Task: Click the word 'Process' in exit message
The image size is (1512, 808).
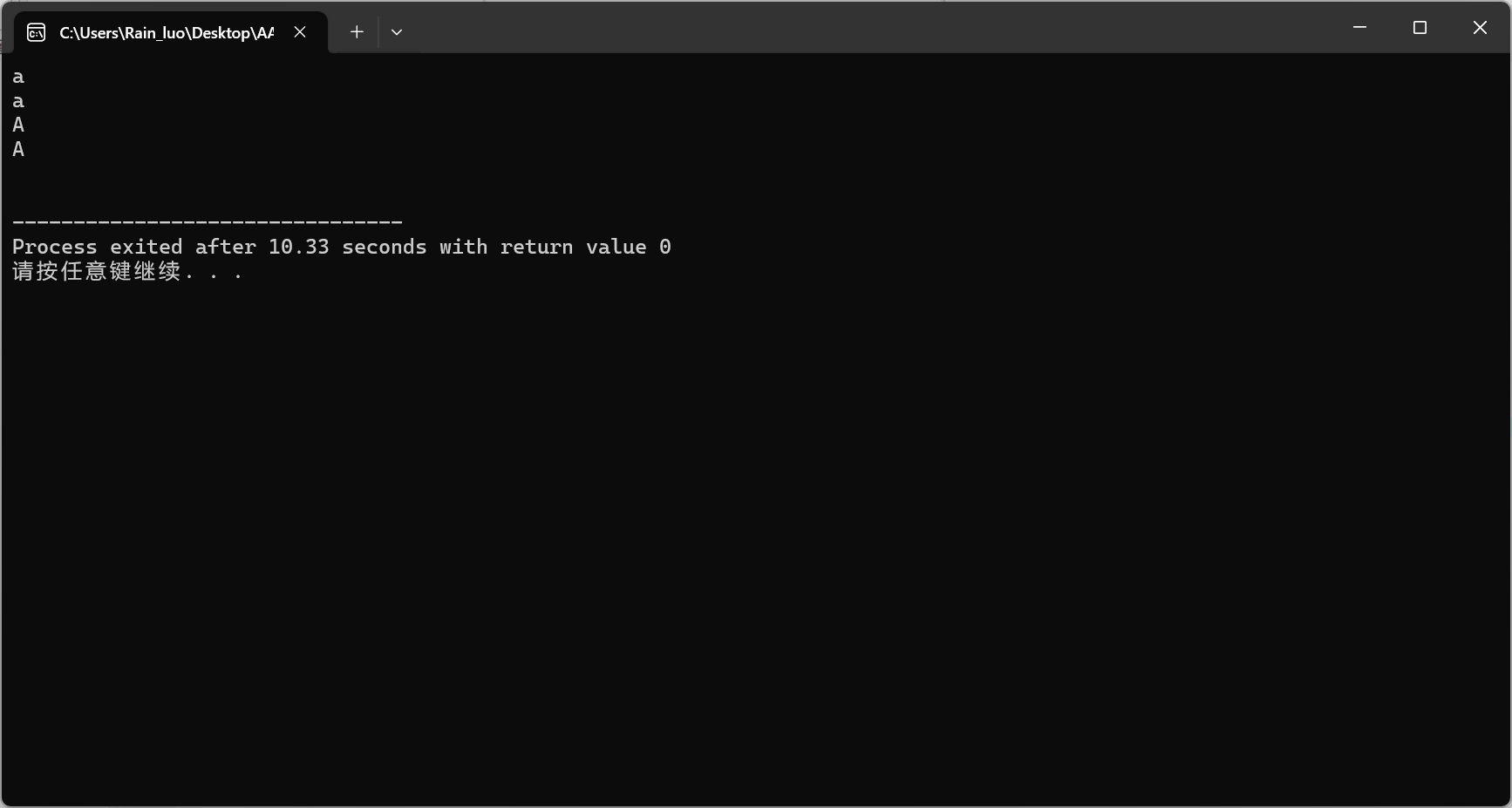Action: [x=55, y=247]
